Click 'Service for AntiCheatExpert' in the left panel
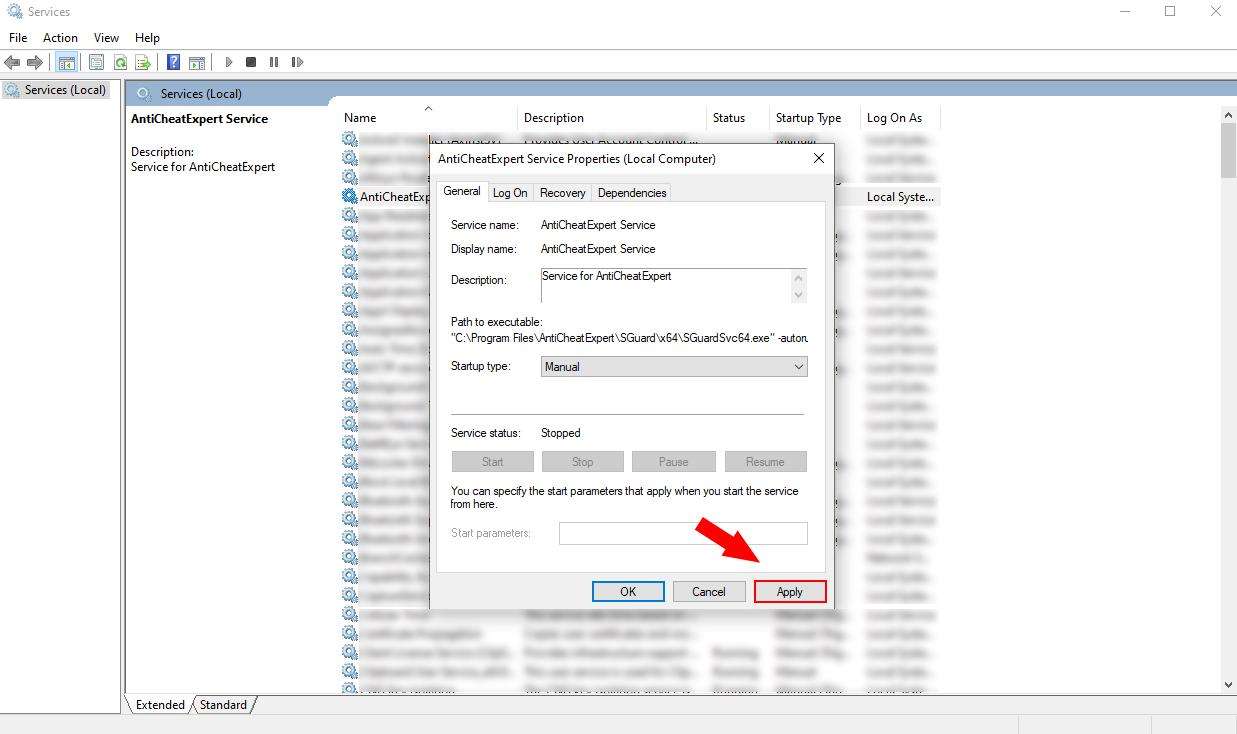The image size is (1237, 734). 203,167
